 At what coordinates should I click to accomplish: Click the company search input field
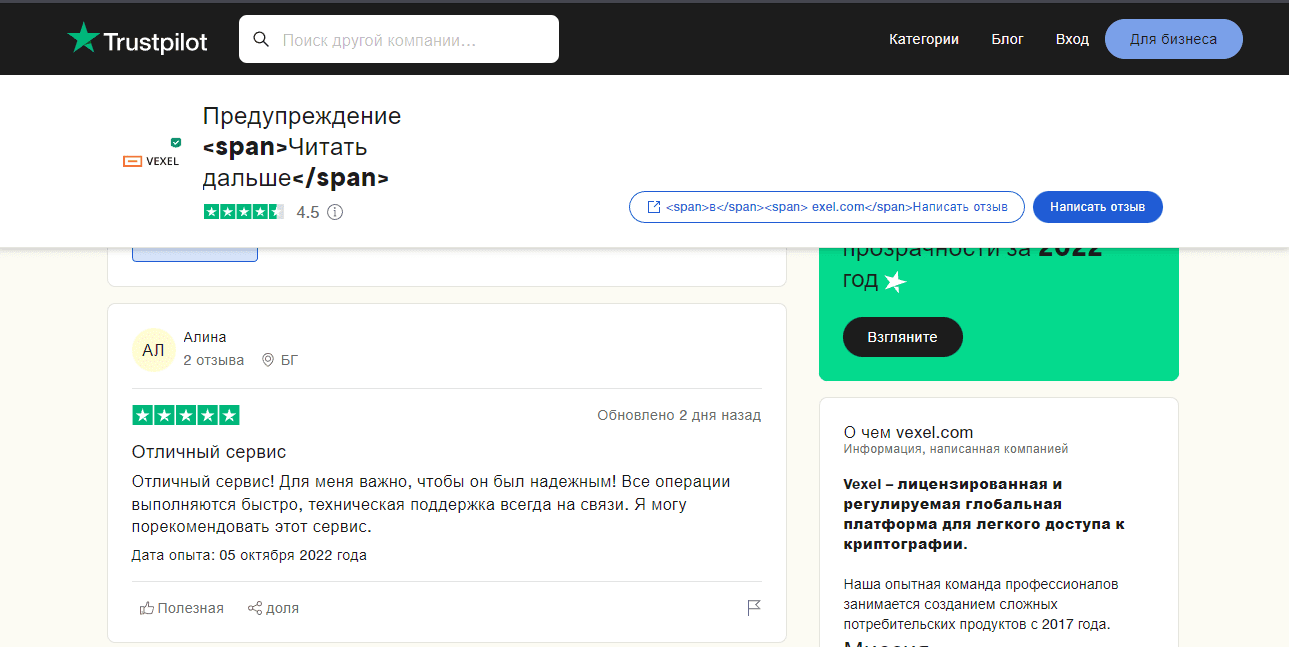400,38
